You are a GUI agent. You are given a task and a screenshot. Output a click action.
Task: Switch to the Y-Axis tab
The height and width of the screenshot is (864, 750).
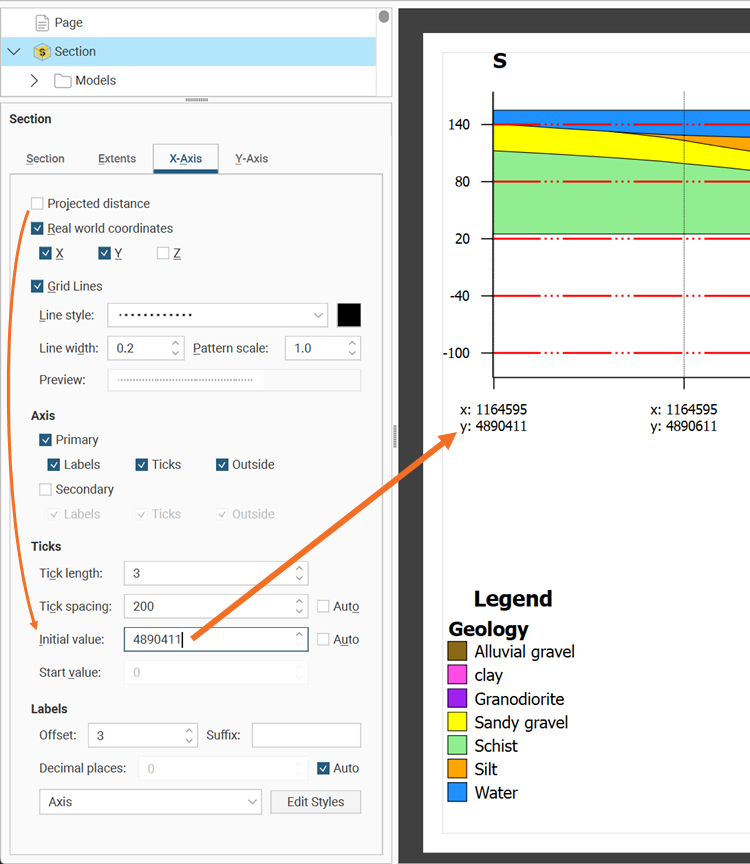pyautogui.click(x=251, y=159)
